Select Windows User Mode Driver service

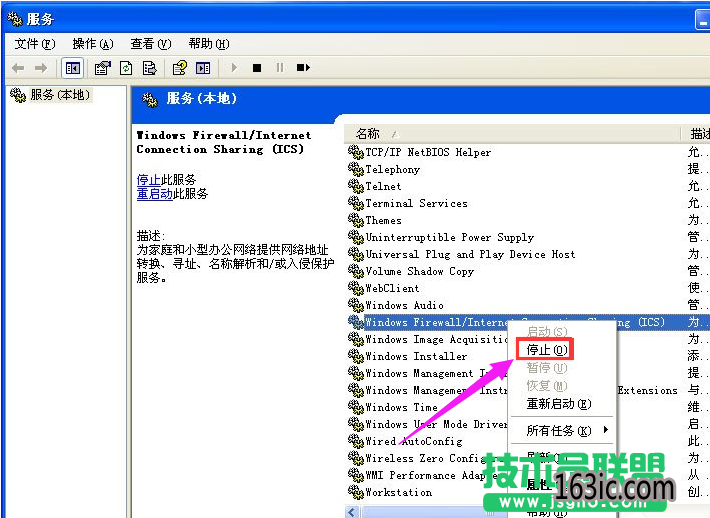point(436,424)
